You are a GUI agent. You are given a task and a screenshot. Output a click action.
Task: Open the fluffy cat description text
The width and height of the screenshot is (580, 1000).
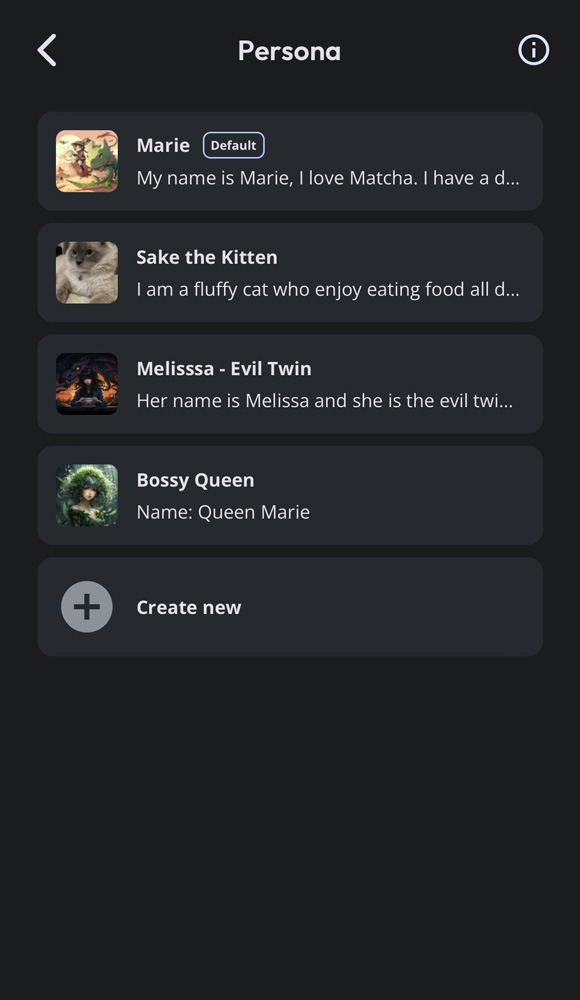click(x=328, y=290)
